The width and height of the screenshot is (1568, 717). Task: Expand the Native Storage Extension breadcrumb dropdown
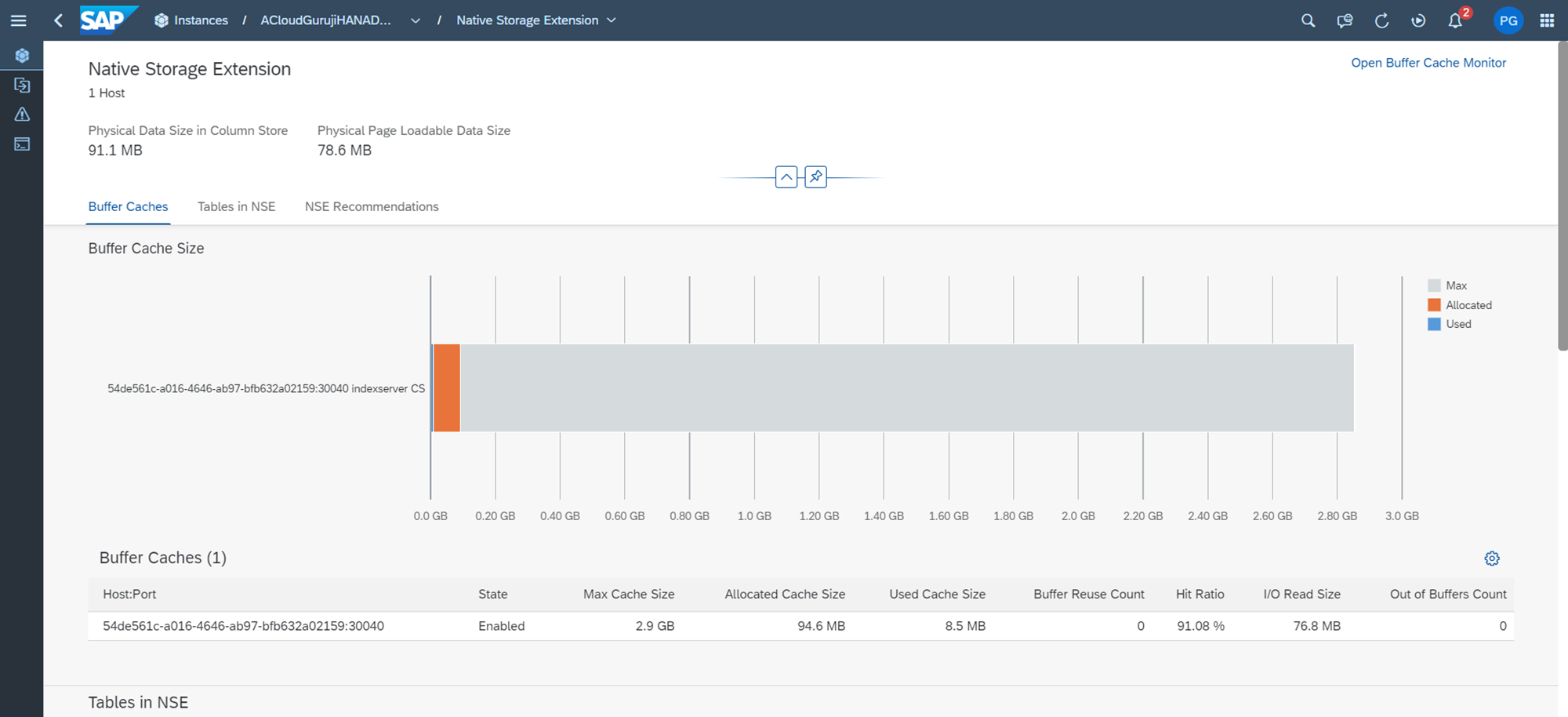[612, 20]
